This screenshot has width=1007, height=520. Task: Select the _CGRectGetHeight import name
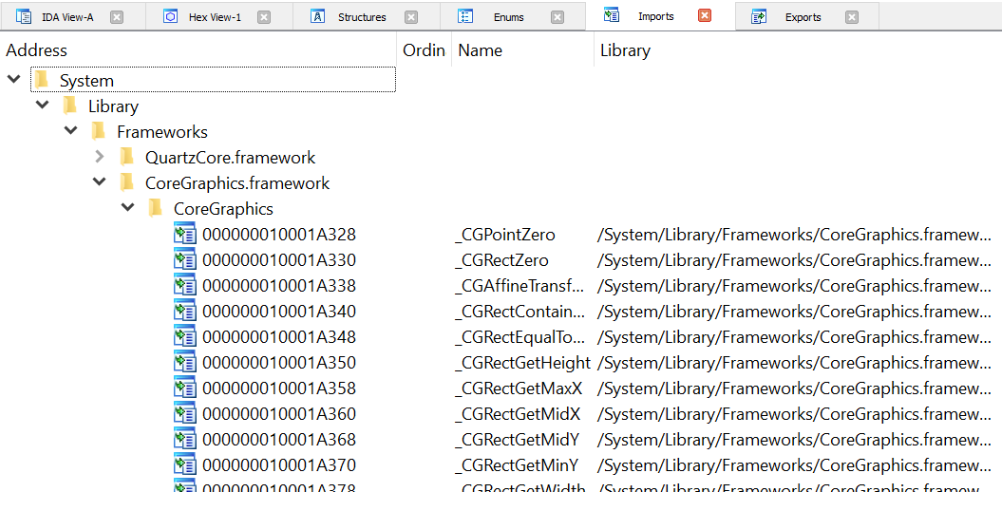523,363
